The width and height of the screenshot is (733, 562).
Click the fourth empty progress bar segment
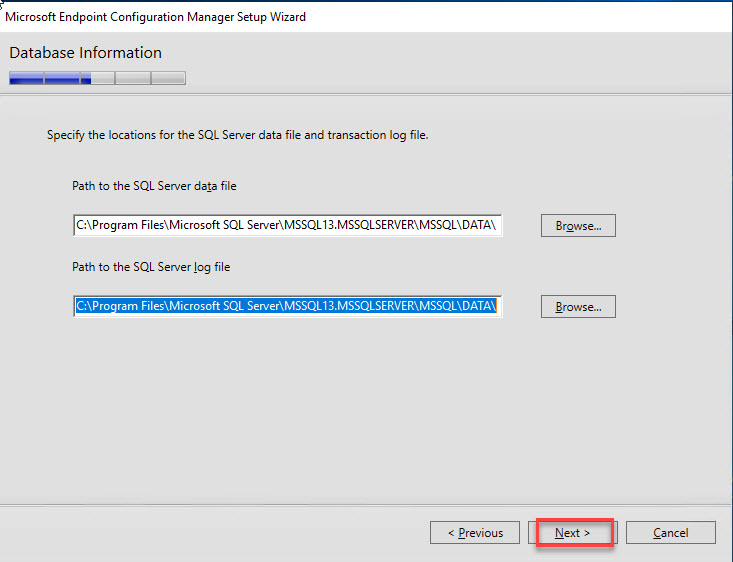point(132,78)
